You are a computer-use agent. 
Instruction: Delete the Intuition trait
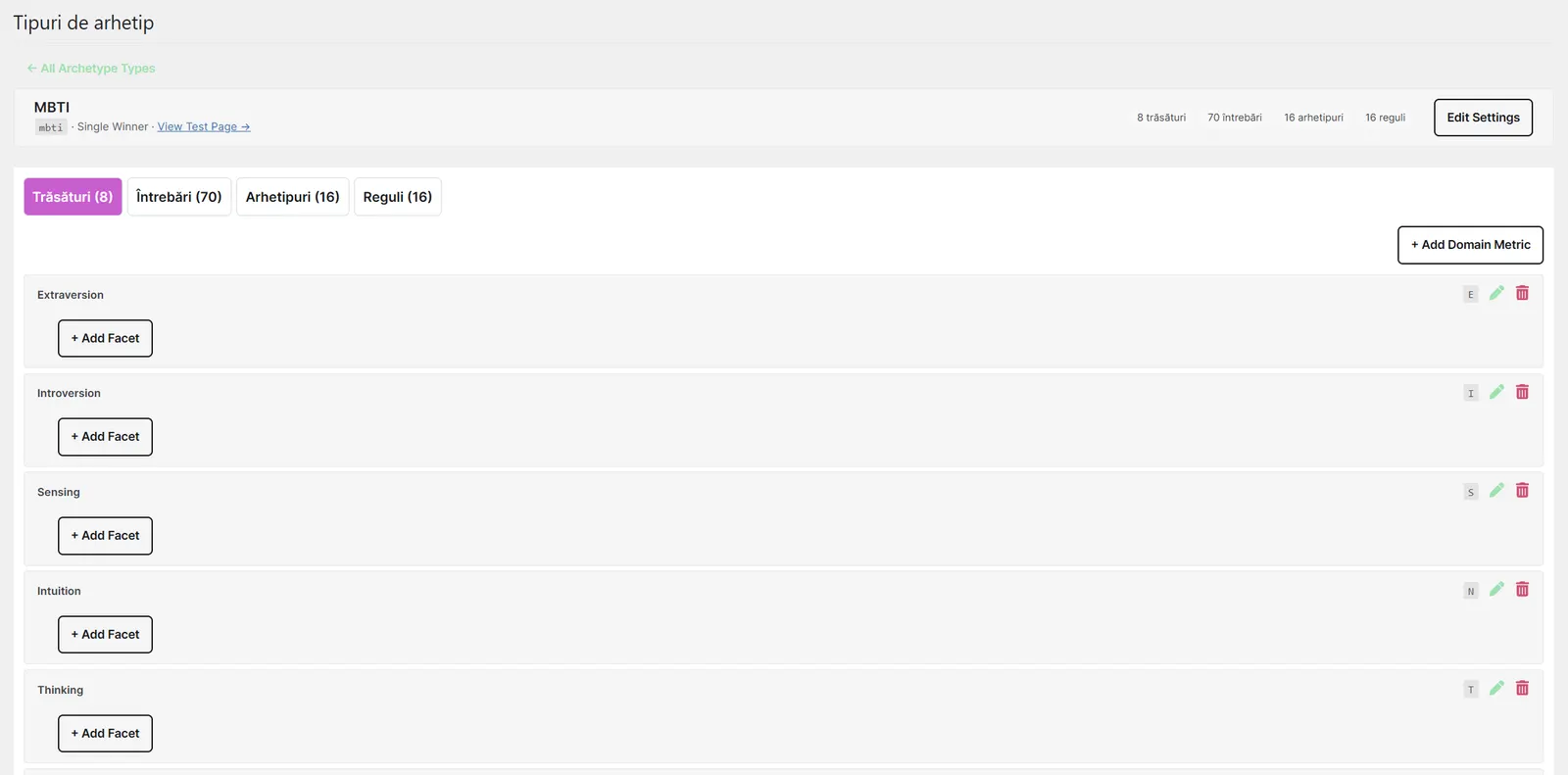[1522, 589]
